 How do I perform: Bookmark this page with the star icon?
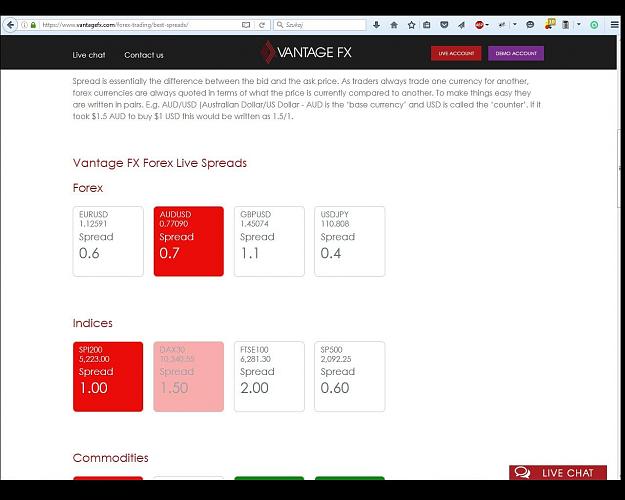tap(411, 25)
